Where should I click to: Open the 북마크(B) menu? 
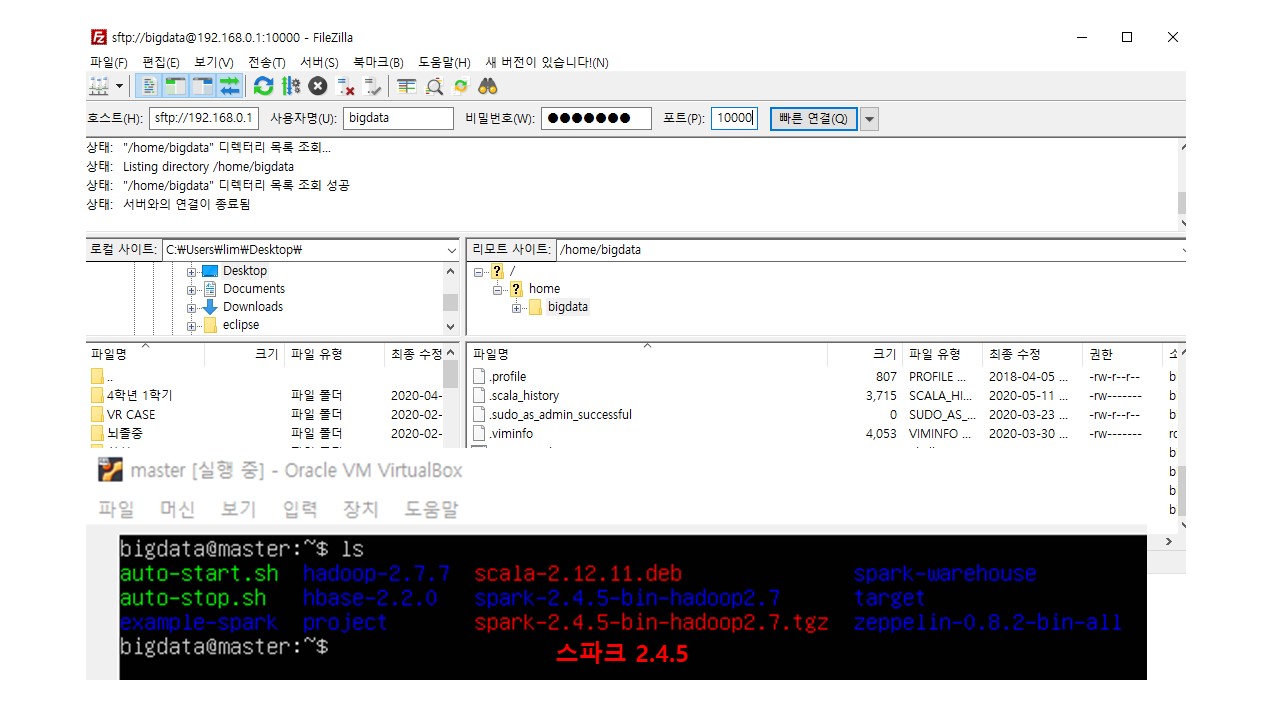pos(378,63)
